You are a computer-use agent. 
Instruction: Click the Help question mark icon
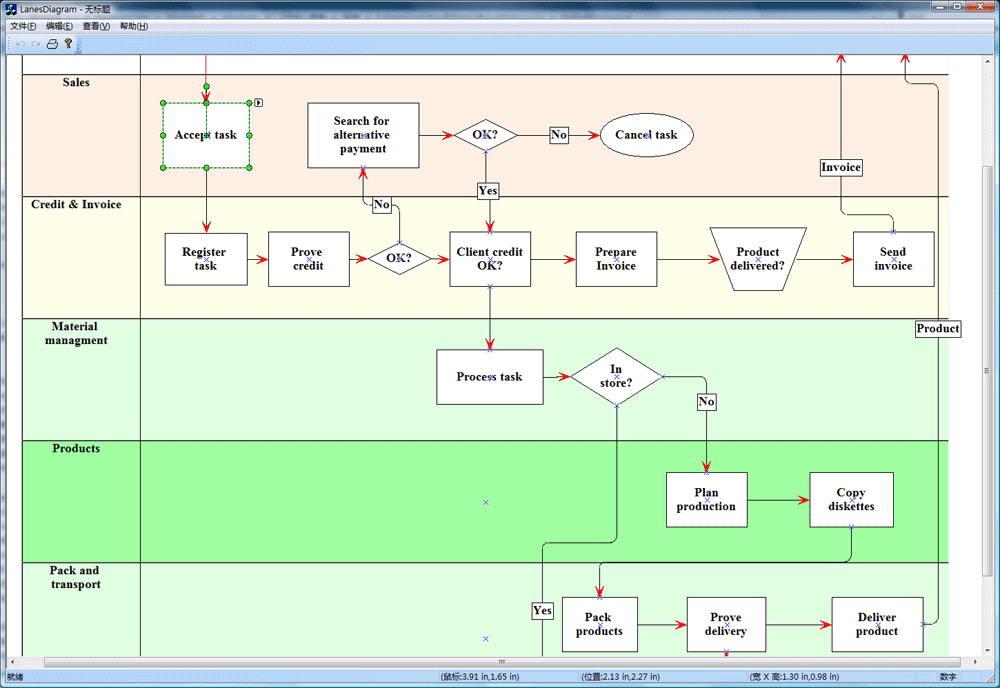click(68, 44)
